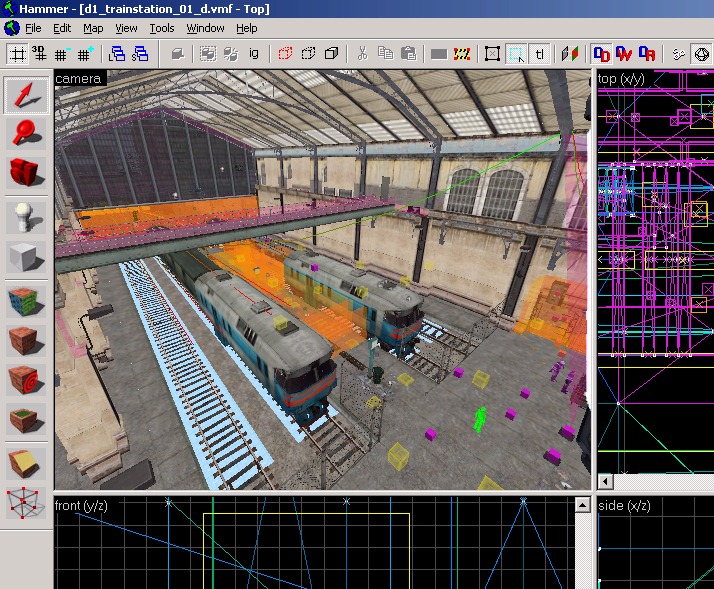Toggle texture lock 'tl' button

(540, 54)
